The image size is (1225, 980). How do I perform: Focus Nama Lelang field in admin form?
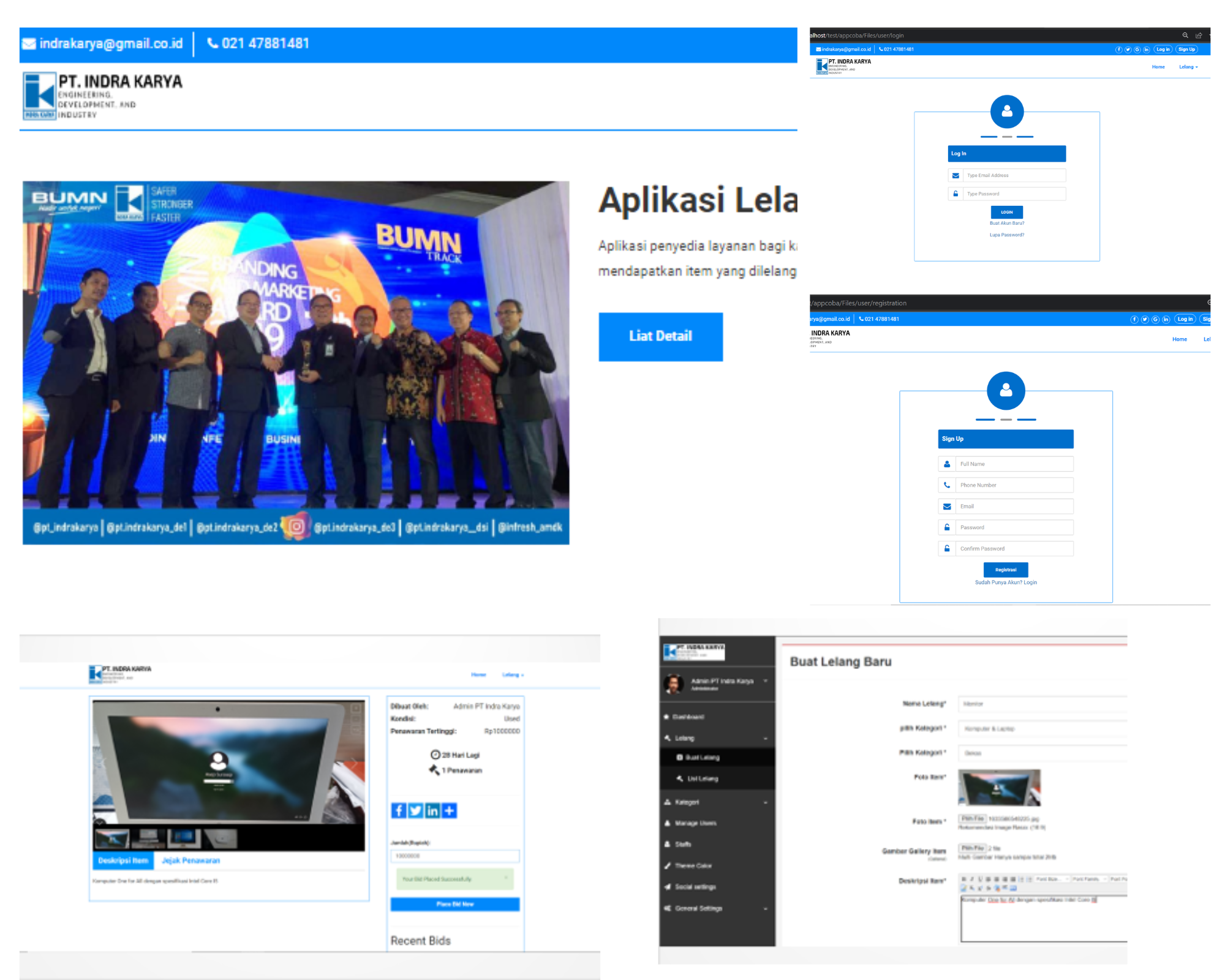(x=1042, y=704)
